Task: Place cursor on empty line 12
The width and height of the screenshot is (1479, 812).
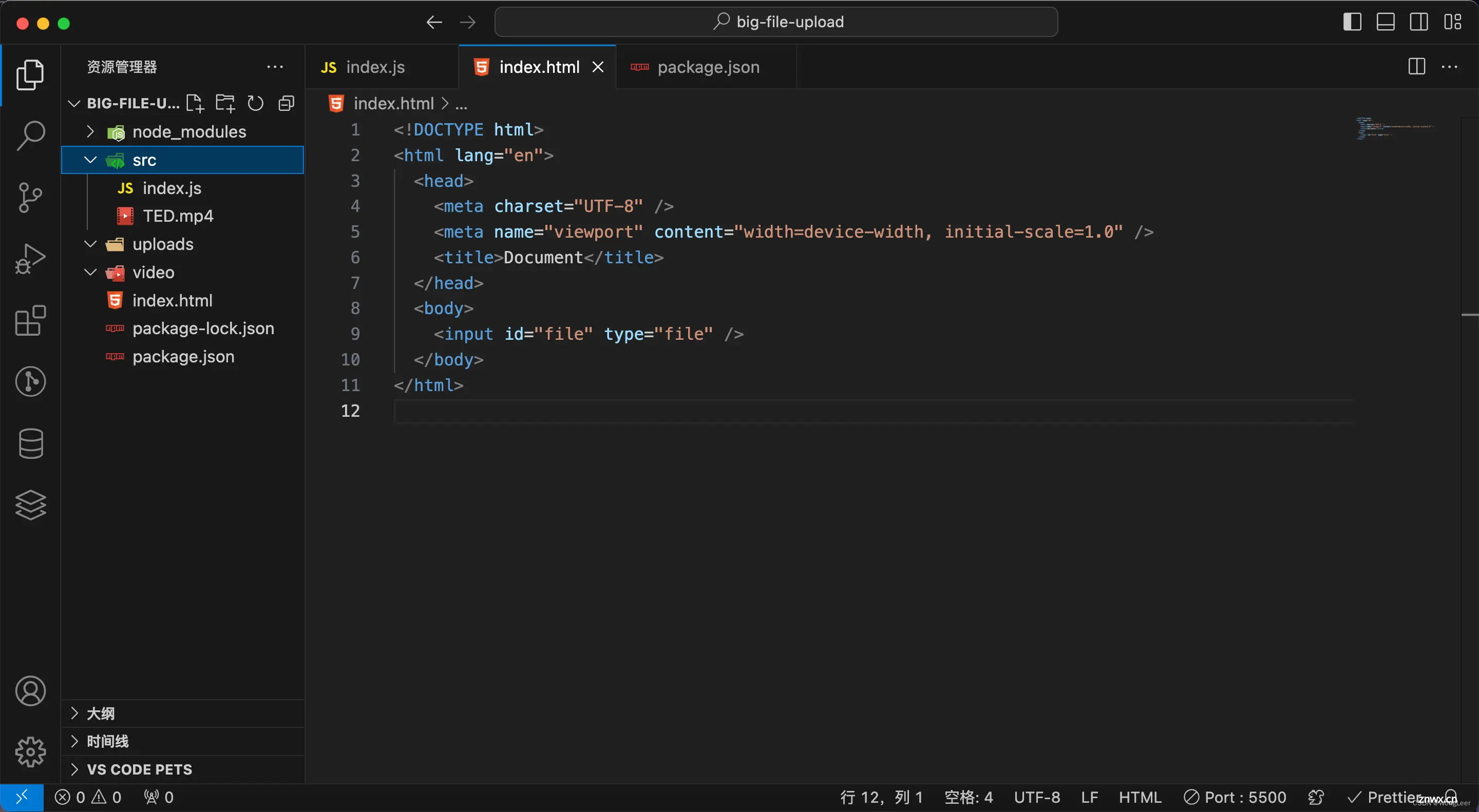Action: 873,411
